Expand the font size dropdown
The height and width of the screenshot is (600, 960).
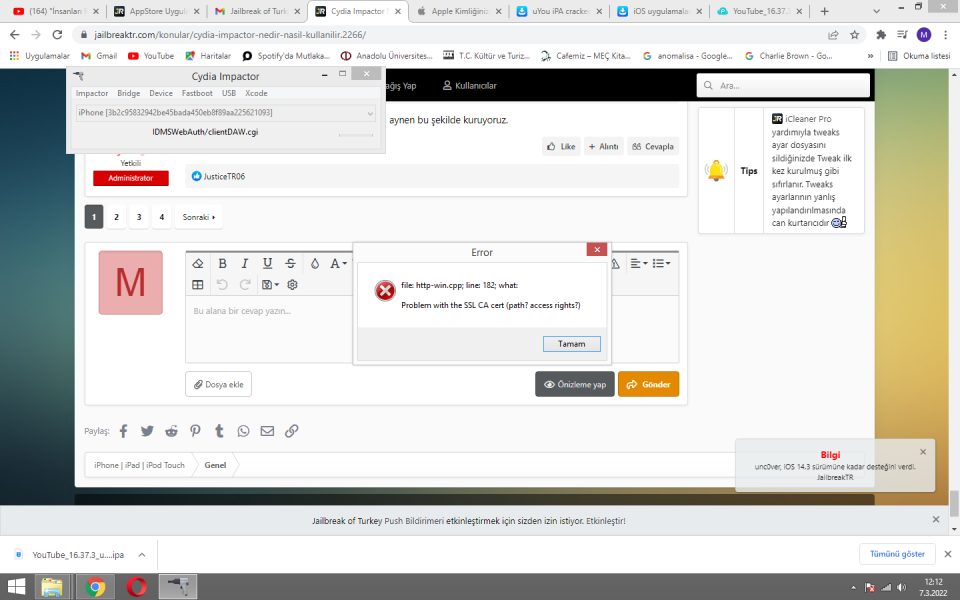pos(340,264)
